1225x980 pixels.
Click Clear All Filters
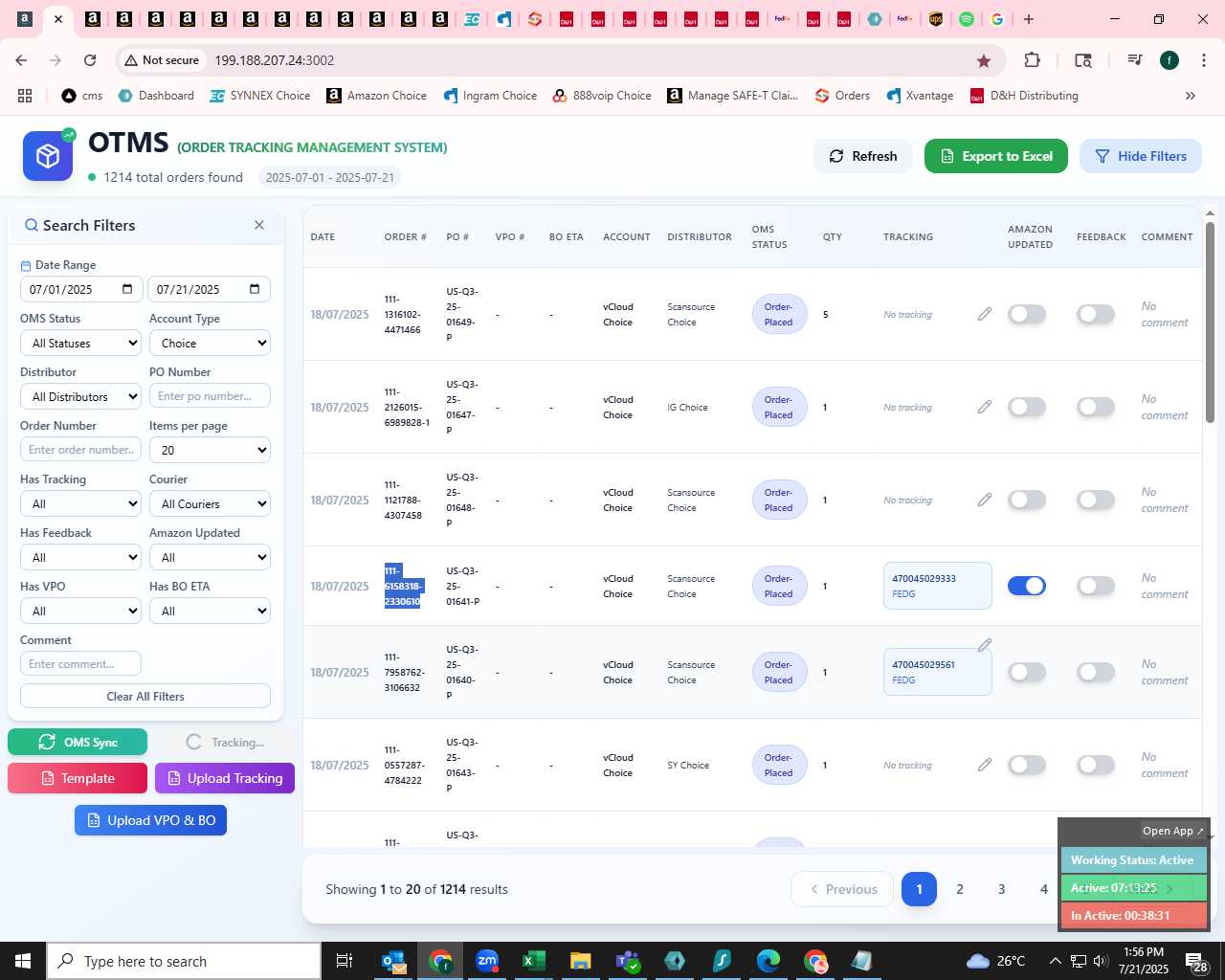pos(145,696)
